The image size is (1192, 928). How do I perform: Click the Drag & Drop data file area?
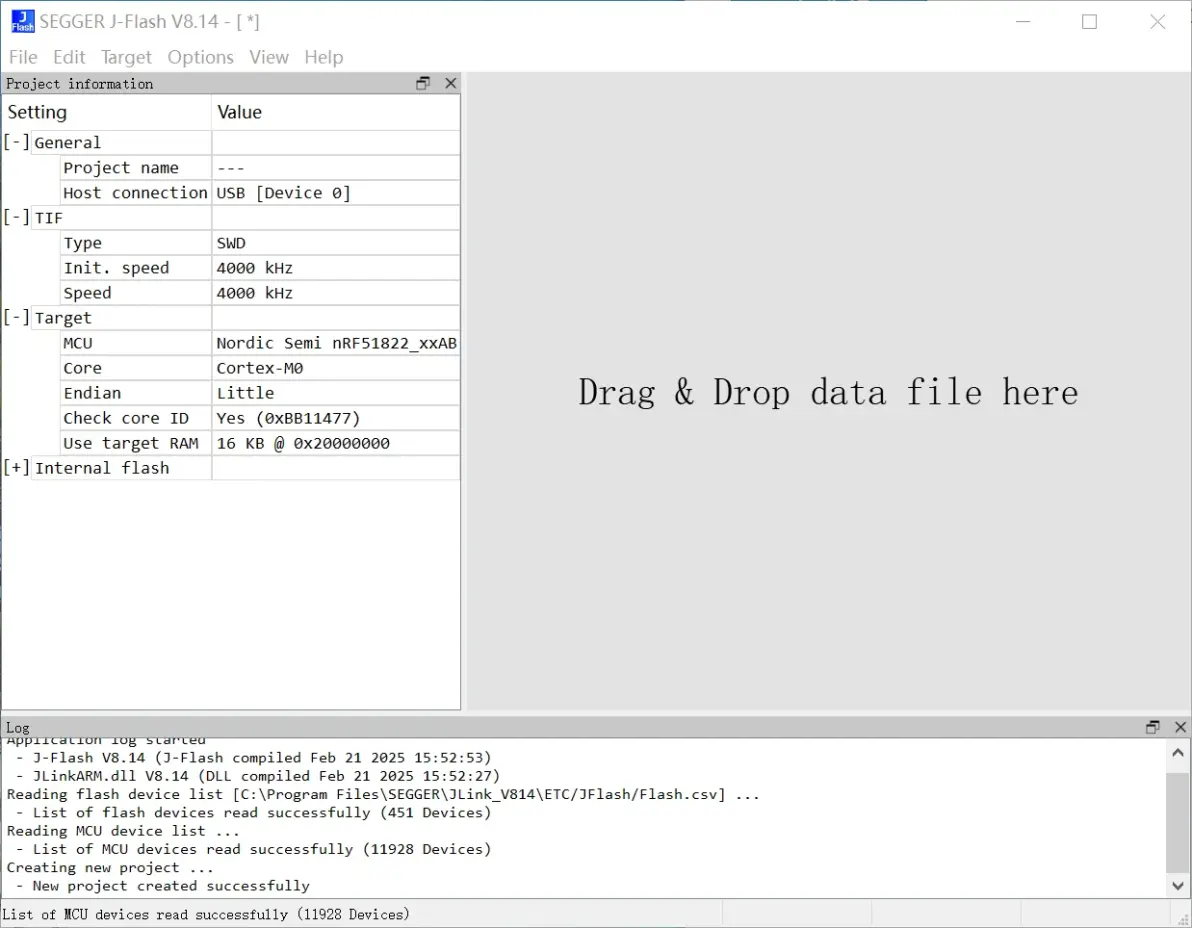(829, 392)
